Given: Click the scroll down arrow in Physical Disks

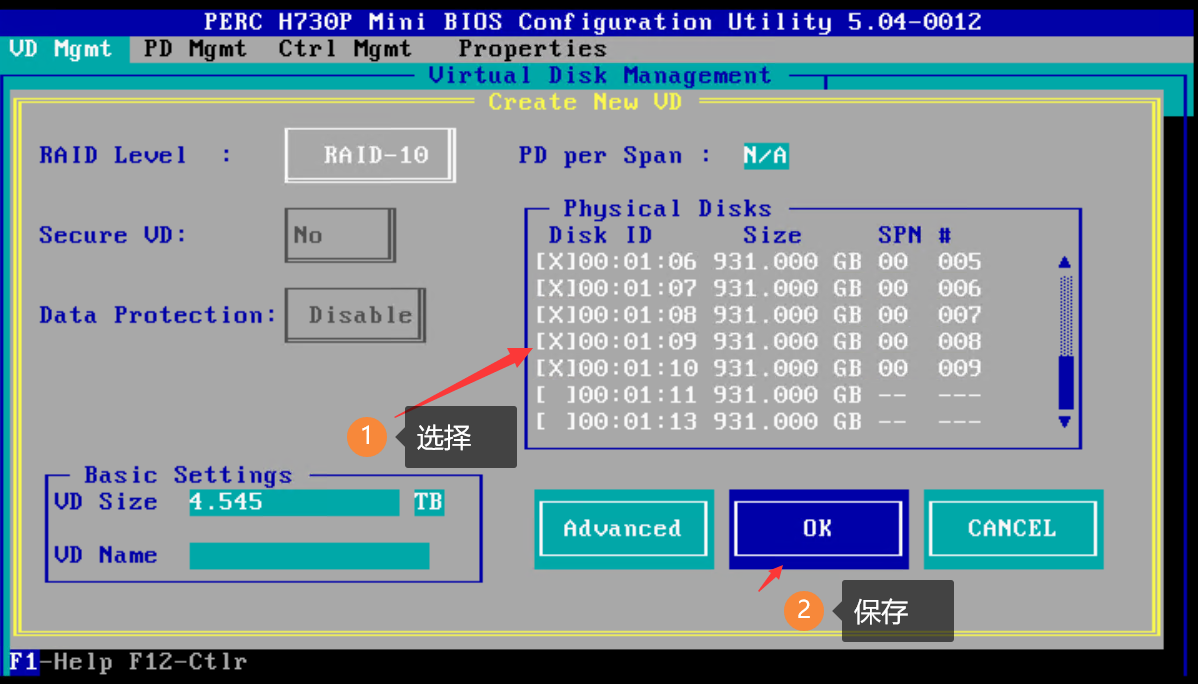Looking at the screenshot, I should click(x=1065, y=422).
